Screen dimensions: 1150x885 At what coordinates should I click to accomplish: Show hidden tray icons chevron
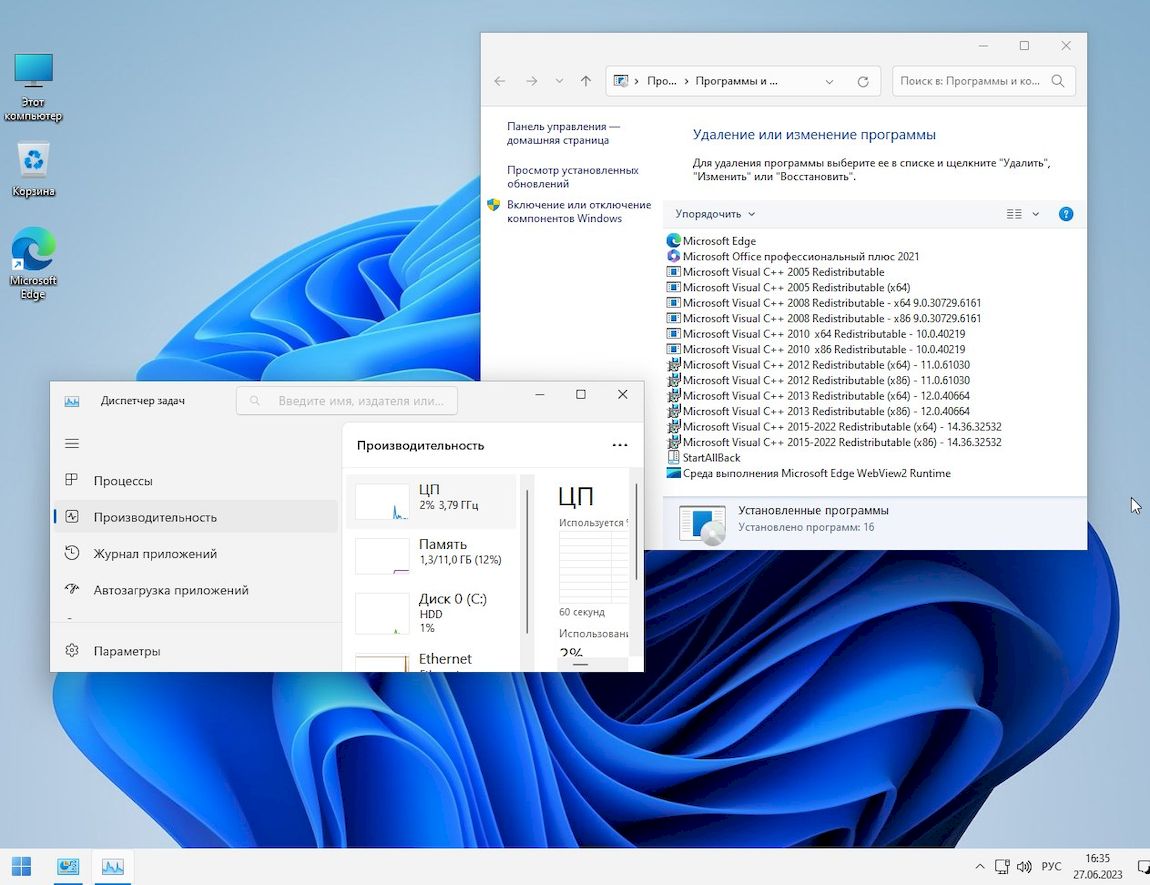pos(980,867)
